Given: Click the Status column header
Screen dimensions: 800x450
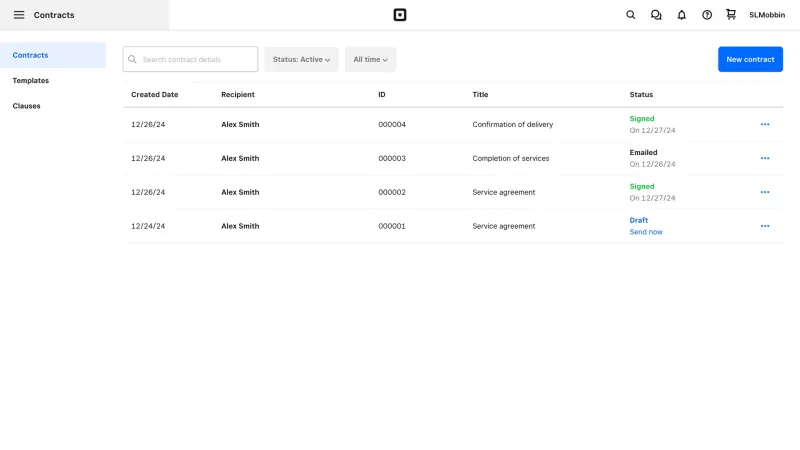Looking at the screenshot, I should 641,94.
